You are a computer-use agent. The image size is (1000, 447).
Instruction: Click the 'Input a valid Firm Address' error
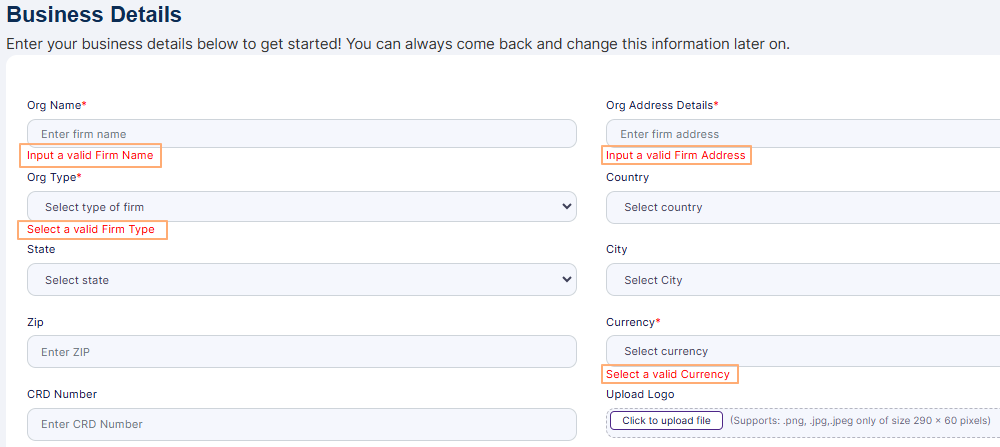pos(676,156)
